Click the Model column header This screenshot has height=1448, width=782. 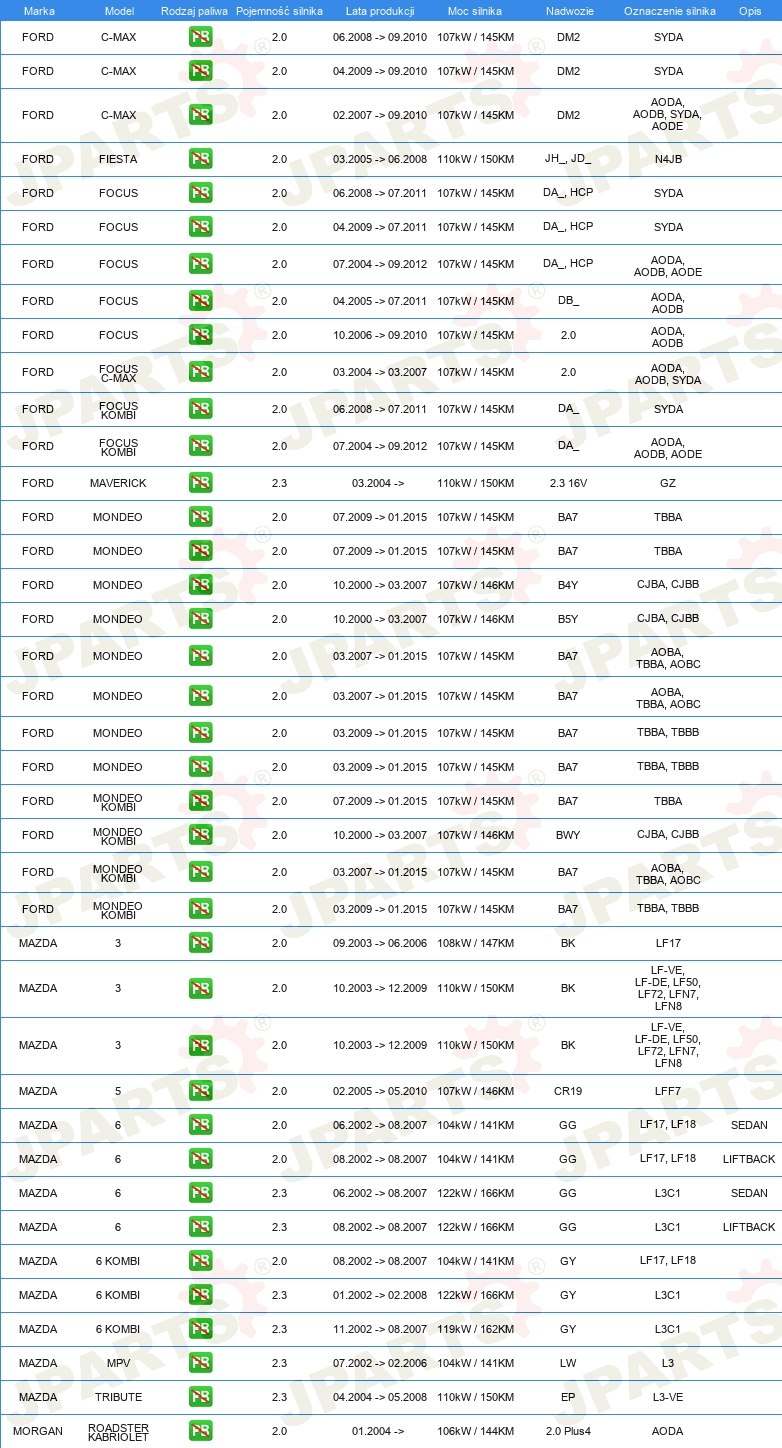click(x=119, y=11)
